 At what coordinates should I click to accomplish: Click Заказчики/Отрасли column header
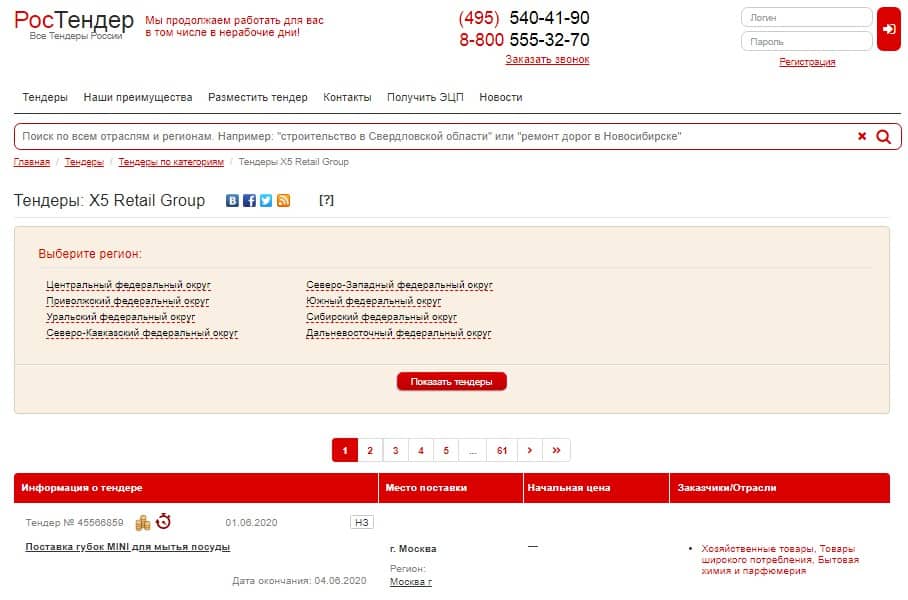point(780,488)
